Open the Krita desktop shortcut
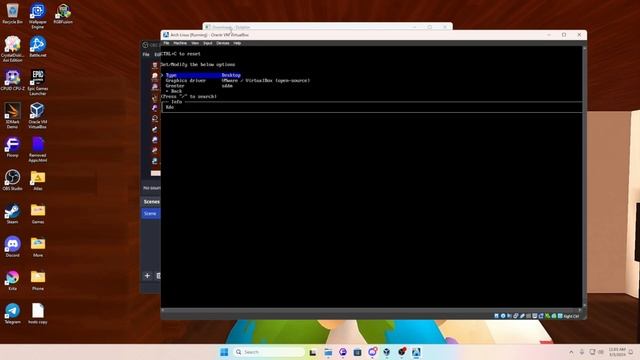 [x=12, y=280]
